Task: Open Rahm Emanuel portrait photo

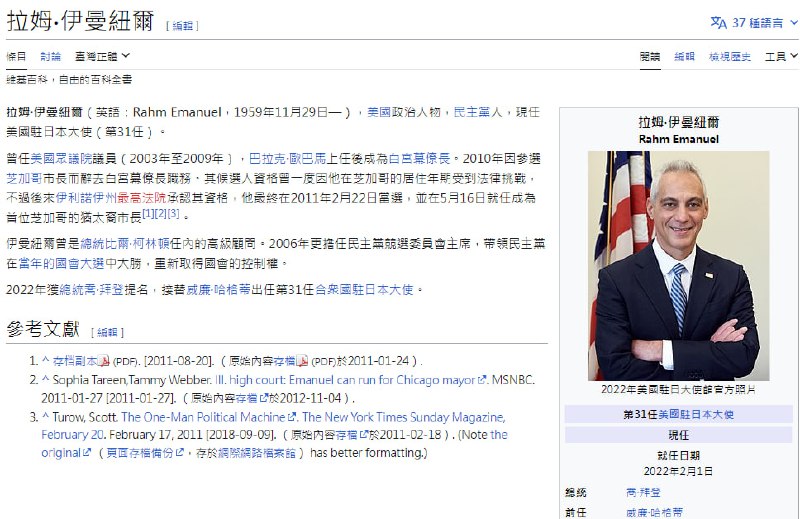Action: tap(678, 265)
